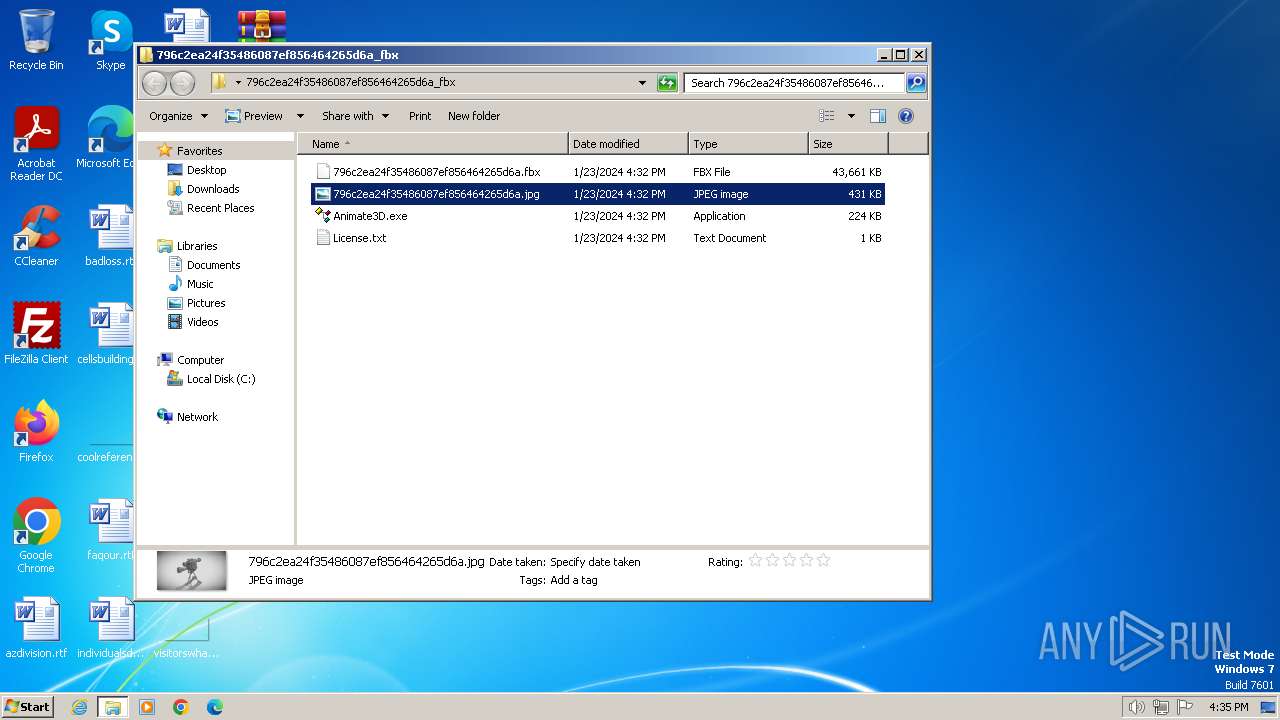Open Microsoft Edge desktop shortcut

[x=106, y=138]
